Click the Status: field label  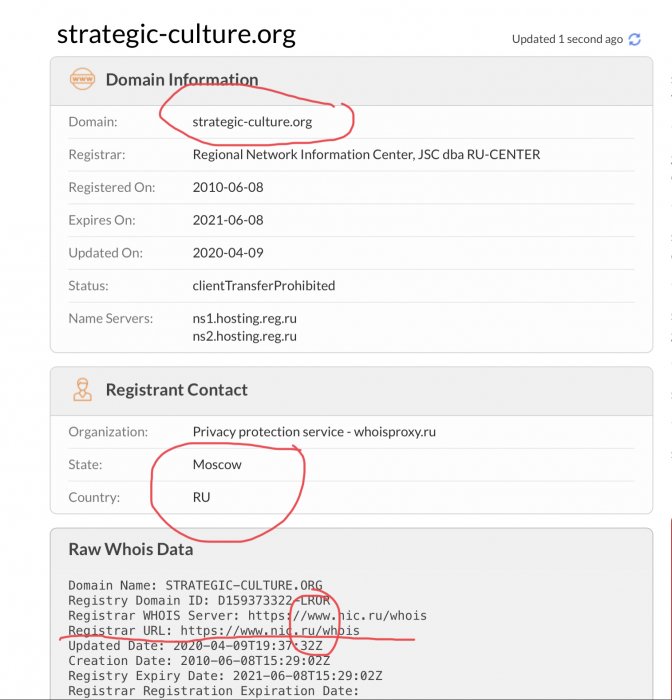coord(88,286)
